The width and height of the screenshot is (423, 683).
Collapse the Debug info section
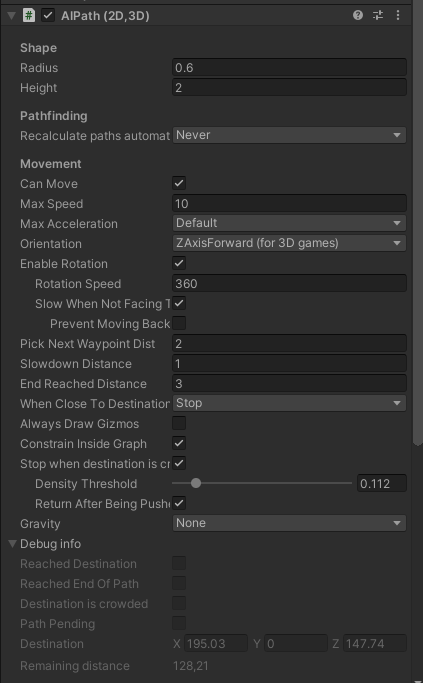click(x=12, y=544)
